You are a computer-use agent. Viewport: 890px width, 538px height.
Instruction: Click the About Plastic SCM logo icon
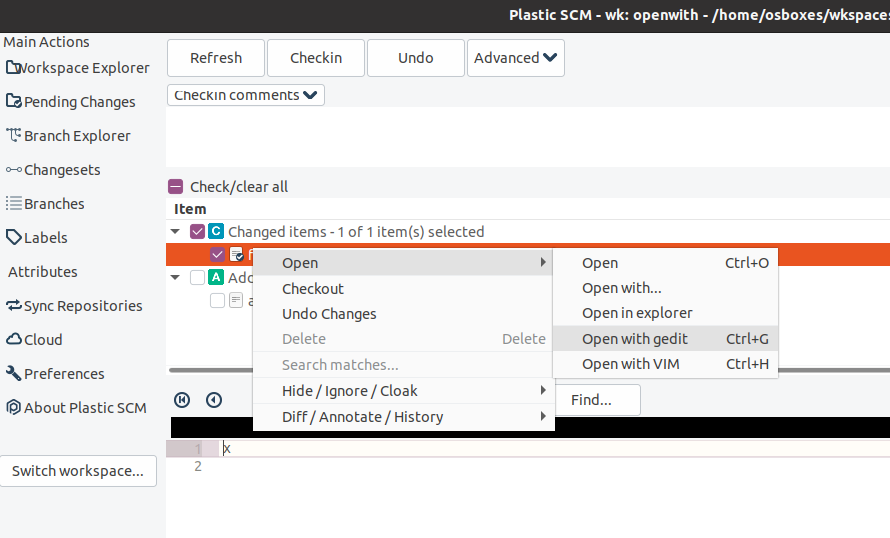(x=14, y=407)
